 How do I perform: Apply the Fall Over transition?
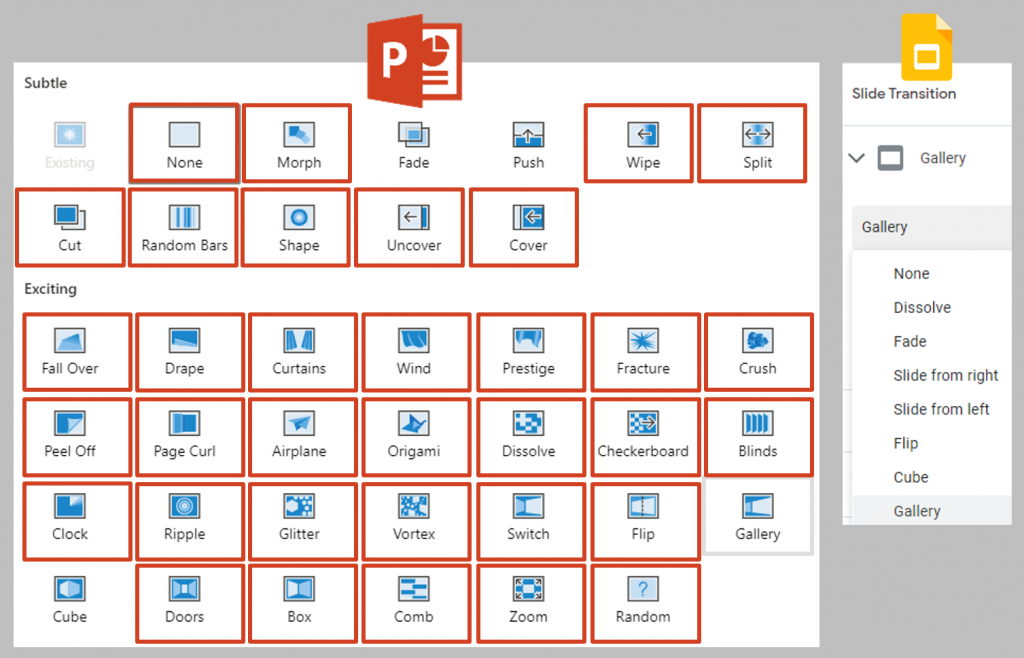[77, 352]
